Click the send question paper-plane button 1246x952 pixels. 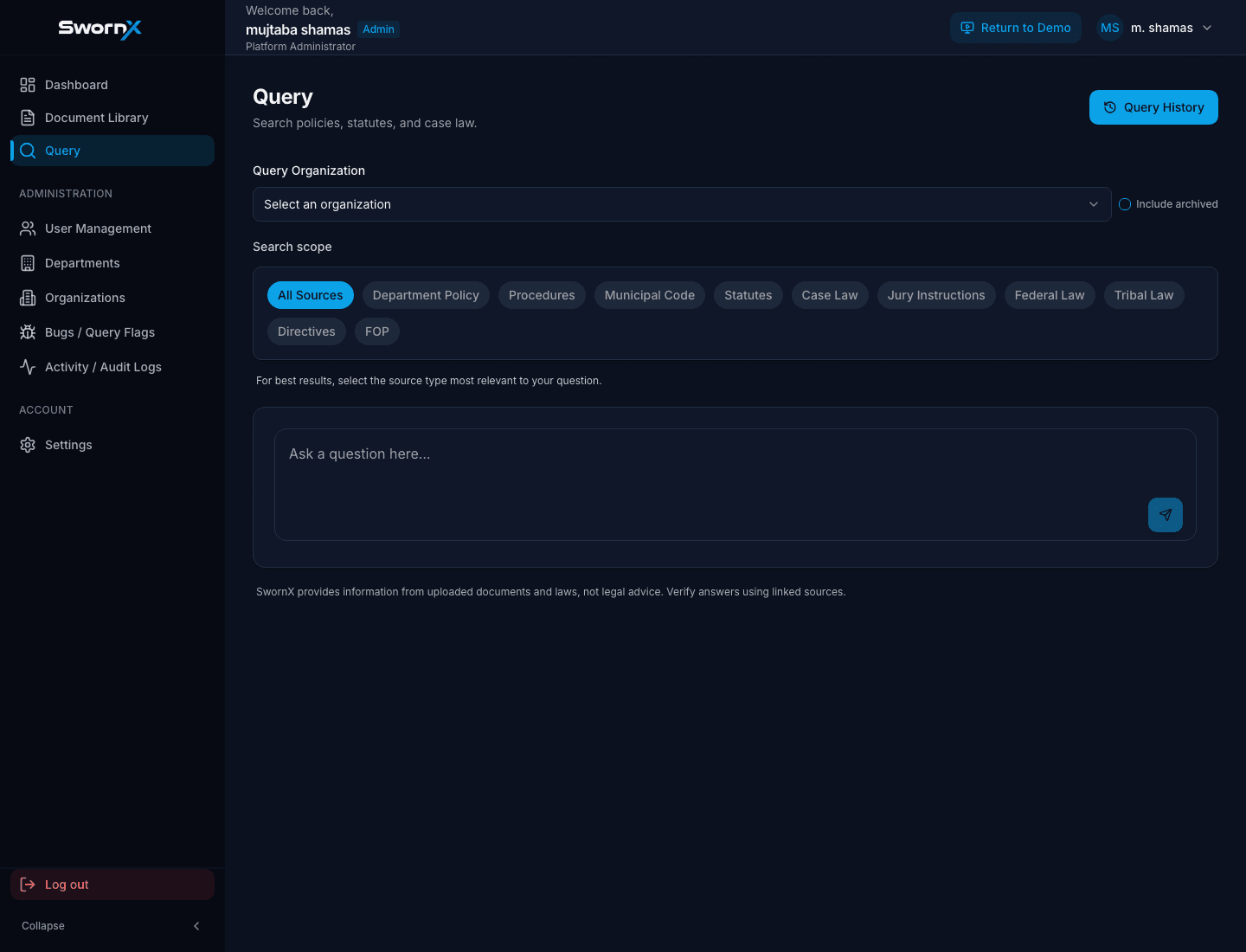pos(1166,515)
